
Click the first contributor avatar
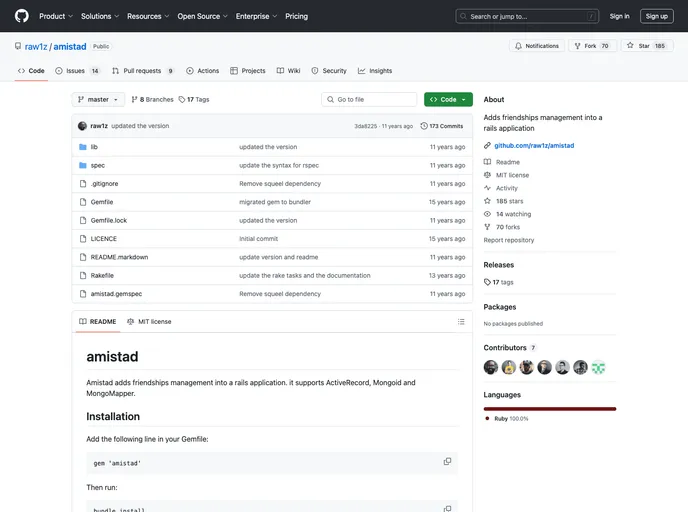(491, 367)
